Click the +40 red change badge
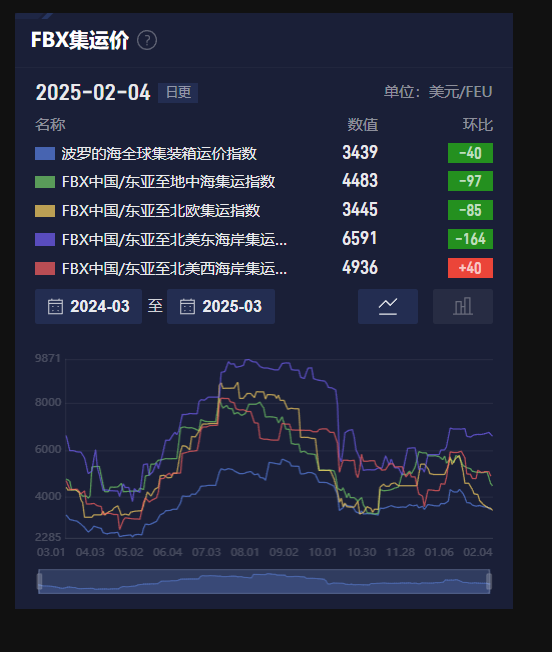 point(470,268)
